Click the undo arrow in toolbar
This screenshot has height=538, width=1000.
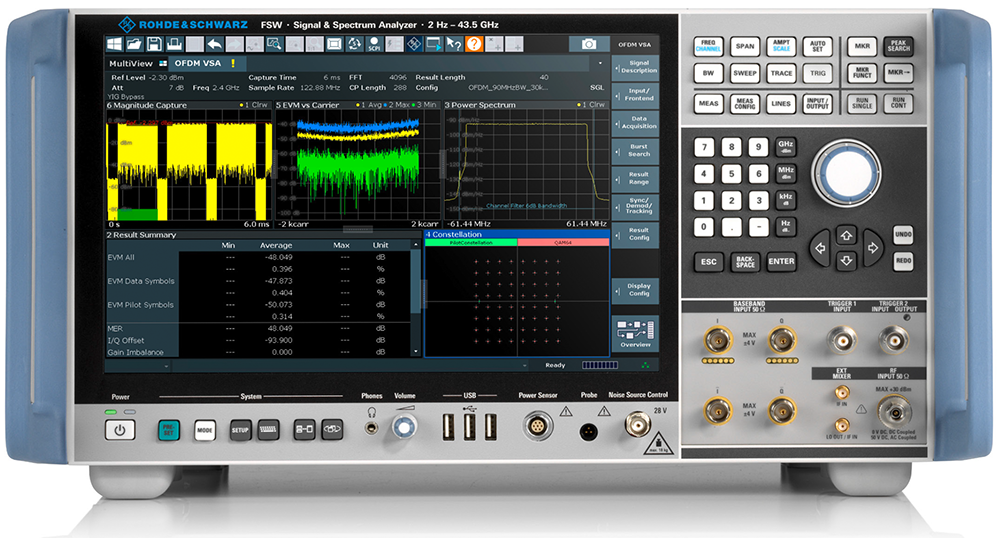214,44
